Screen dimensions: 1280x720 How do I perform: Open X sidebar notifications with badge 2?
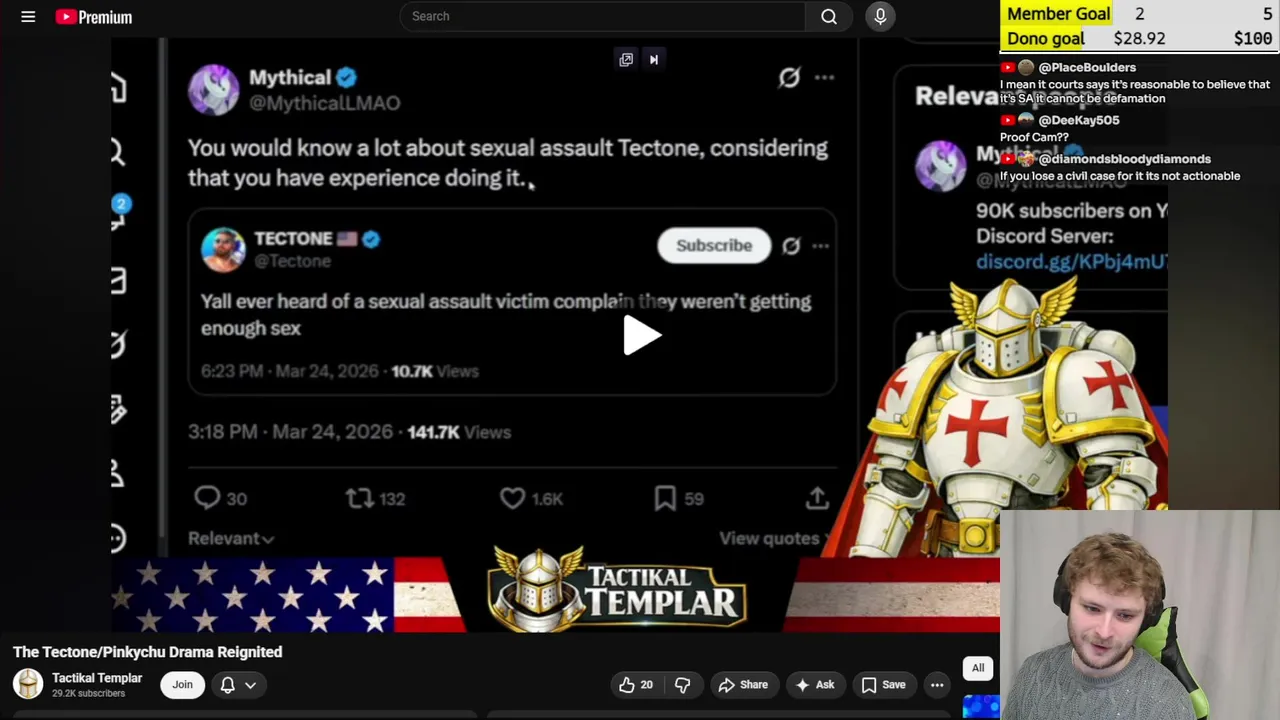tap(118, 212)
